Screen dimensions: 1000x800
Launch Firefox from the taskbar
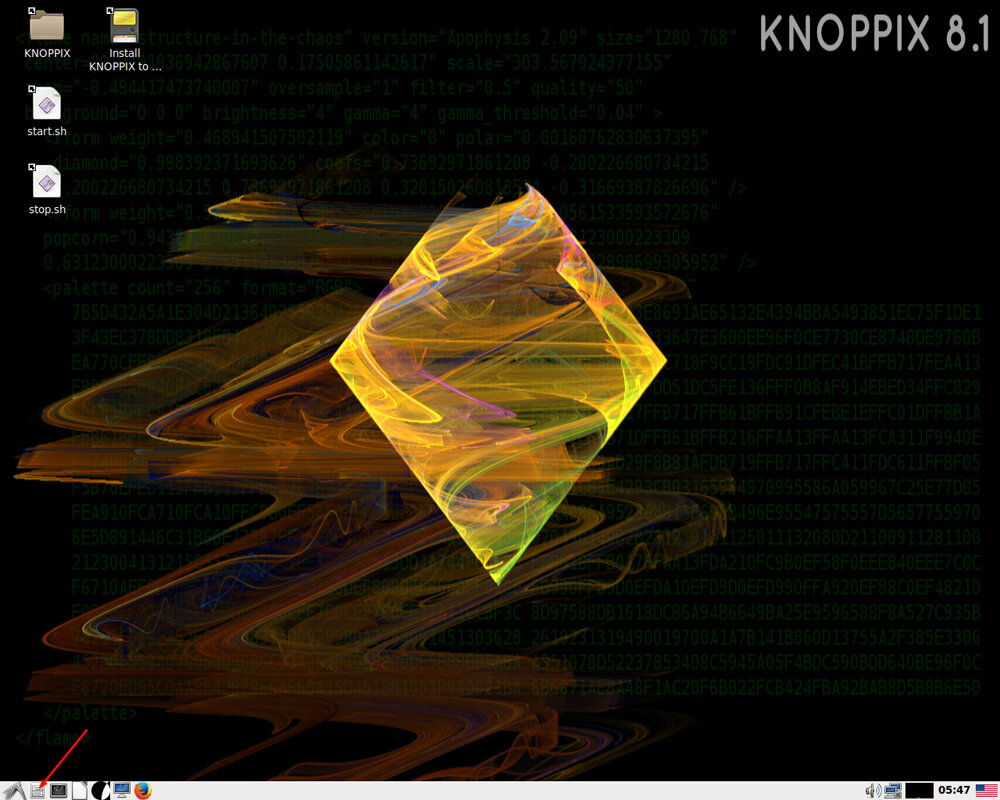(143, 791)
